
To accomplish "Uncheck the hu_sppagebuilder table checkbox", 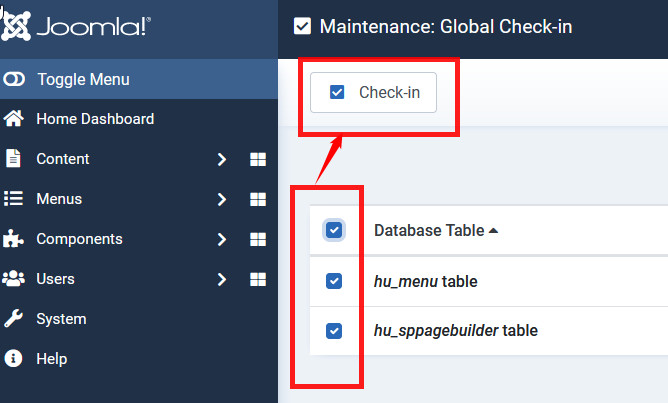I will pos(335,330).
